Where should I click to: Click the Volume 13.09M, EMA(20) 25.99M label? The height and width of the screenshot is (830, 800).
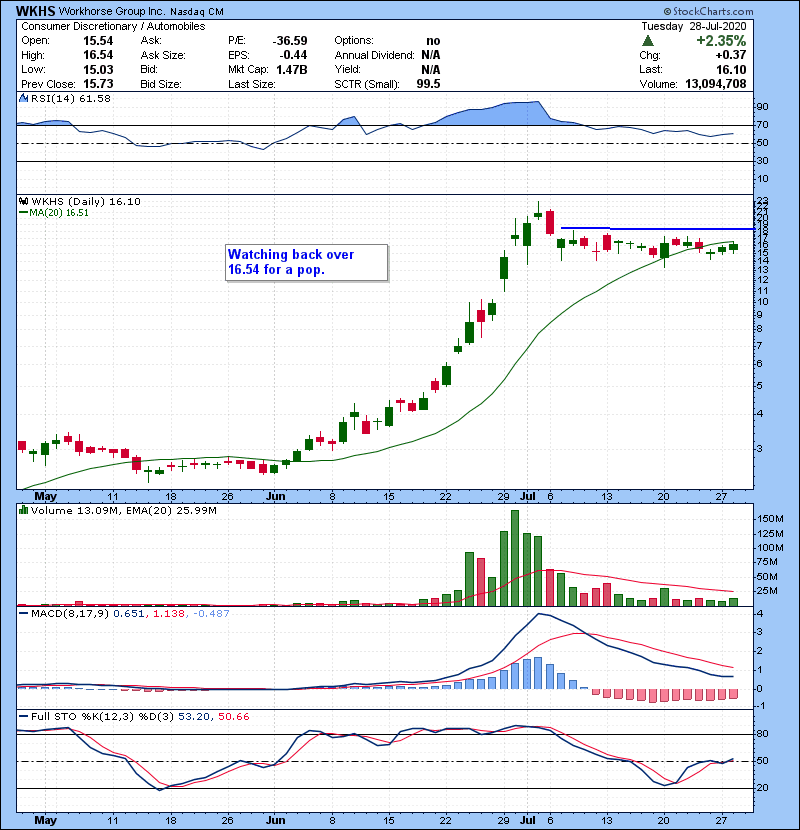(124, 510)
